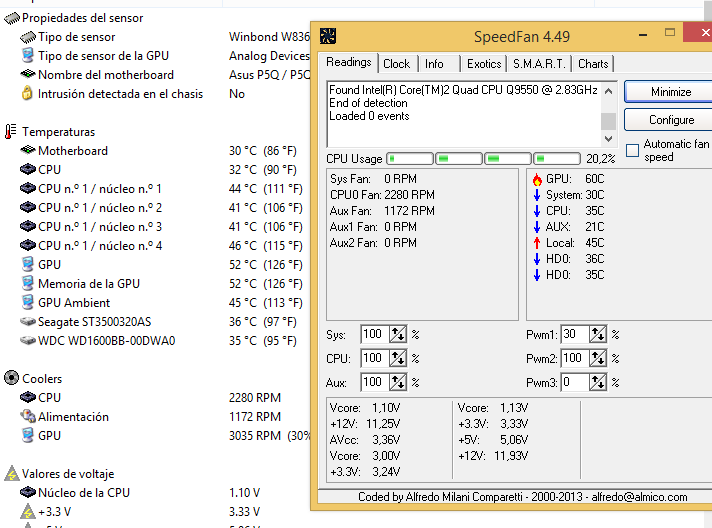
Task: Click the Tipo de sensor de la GPU monitor icon
Action: 28,55
